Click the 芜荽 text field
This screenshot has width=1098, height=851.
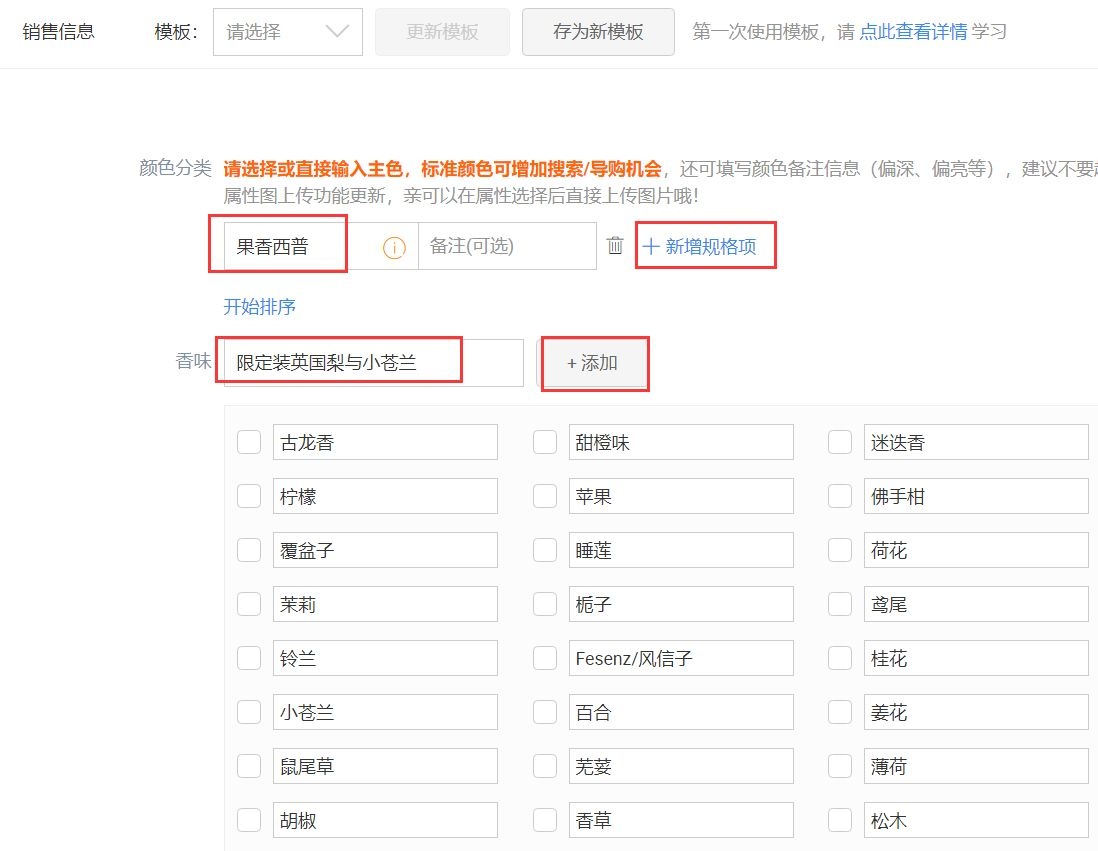[681, 766]
